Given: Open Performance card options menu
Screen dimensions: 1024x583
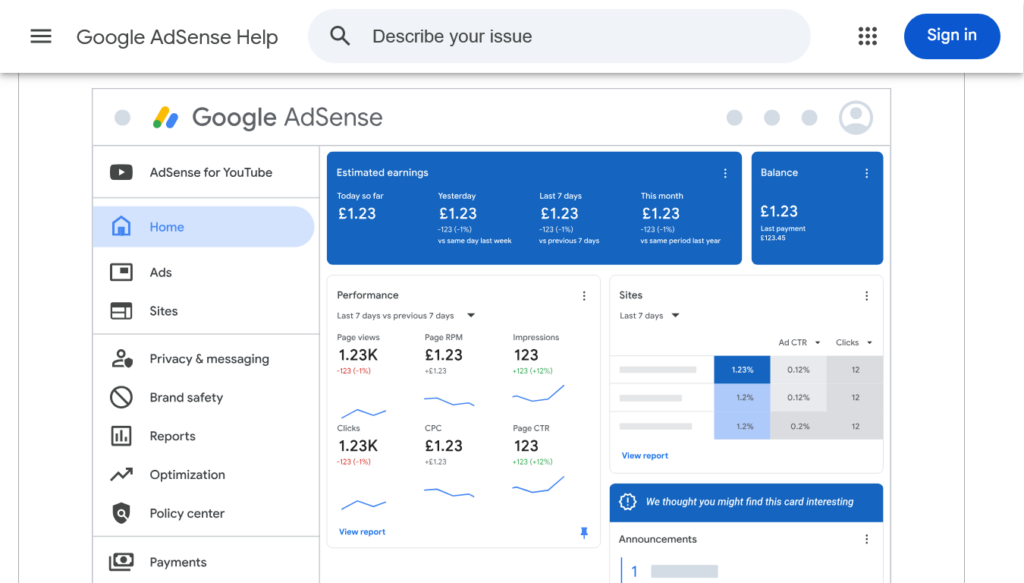Looking at the screenshot, I should [584, 296].
